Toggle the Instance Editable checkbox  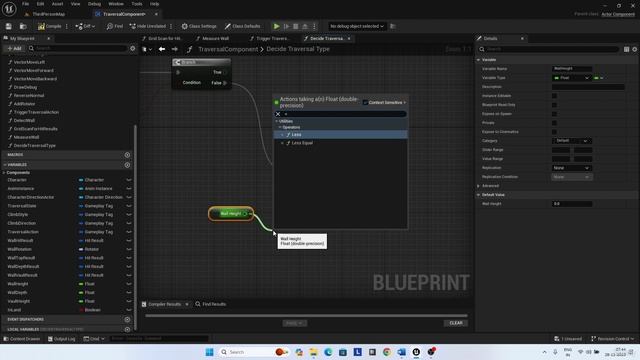(x=554, y=96)
